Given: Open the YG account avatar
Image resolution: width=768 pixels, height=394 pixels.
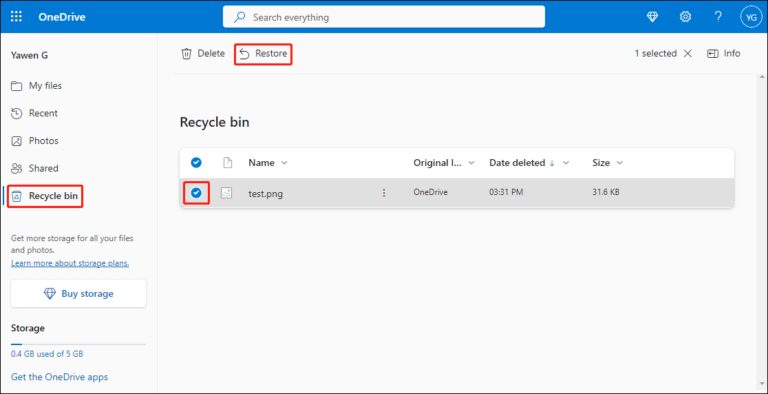Looking at the screenshot, I should (751, 17).
